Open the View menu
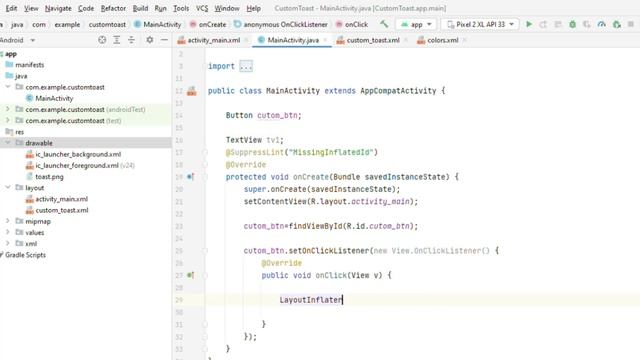Screen dimensions: 640x360 tap(31, 8)
